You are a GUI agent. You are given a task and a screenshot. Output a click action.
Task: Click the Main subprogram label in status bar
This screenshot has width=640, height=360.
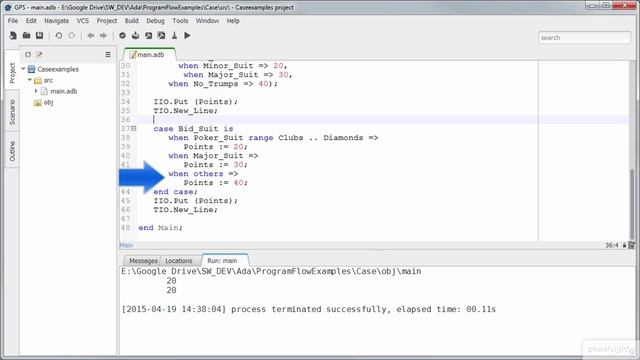click(x=126, y=245)
